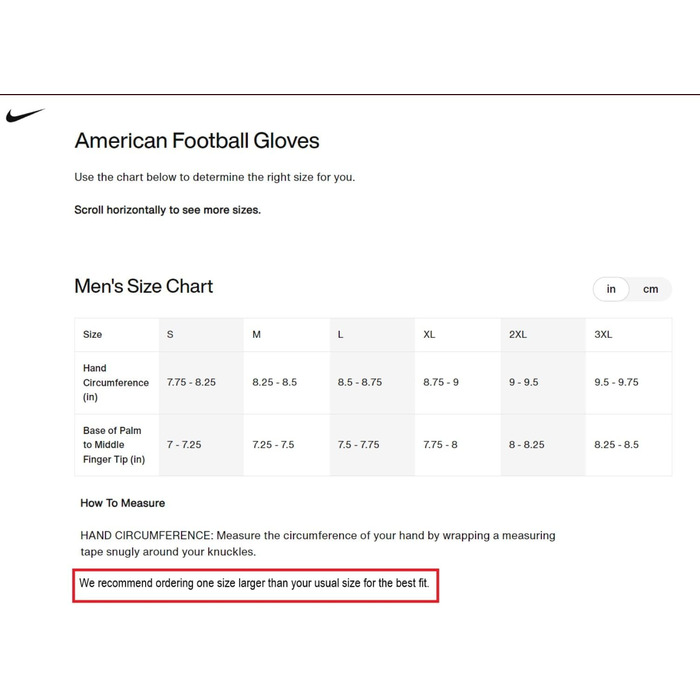This screenshot has height=700, width=700.
Task: Click the American Football Gloves heading
Action: pos(197,141)
